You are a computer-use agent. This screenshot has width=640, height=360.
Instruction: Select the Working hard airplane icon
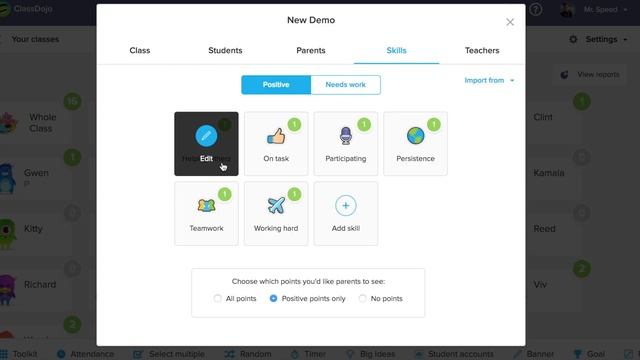click(276, 205)
